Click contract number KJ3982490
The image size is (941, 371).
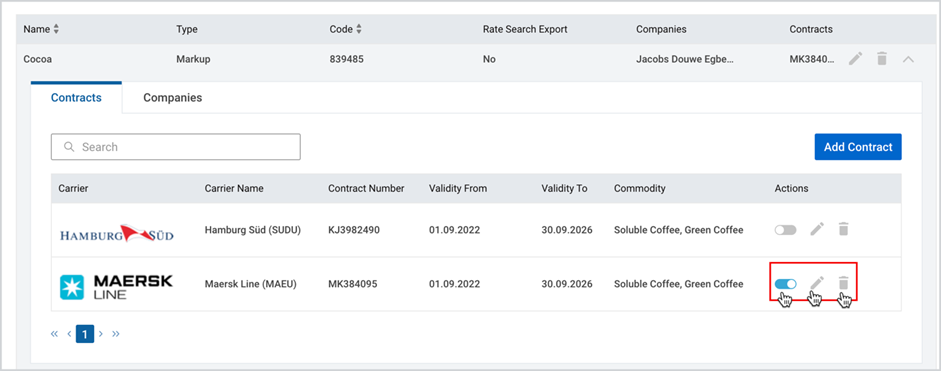[353, 230]
